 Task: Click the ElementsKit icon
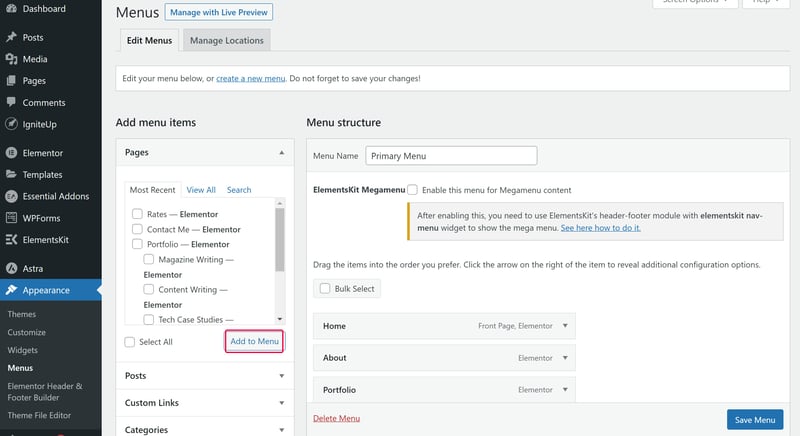click(11, 240)
